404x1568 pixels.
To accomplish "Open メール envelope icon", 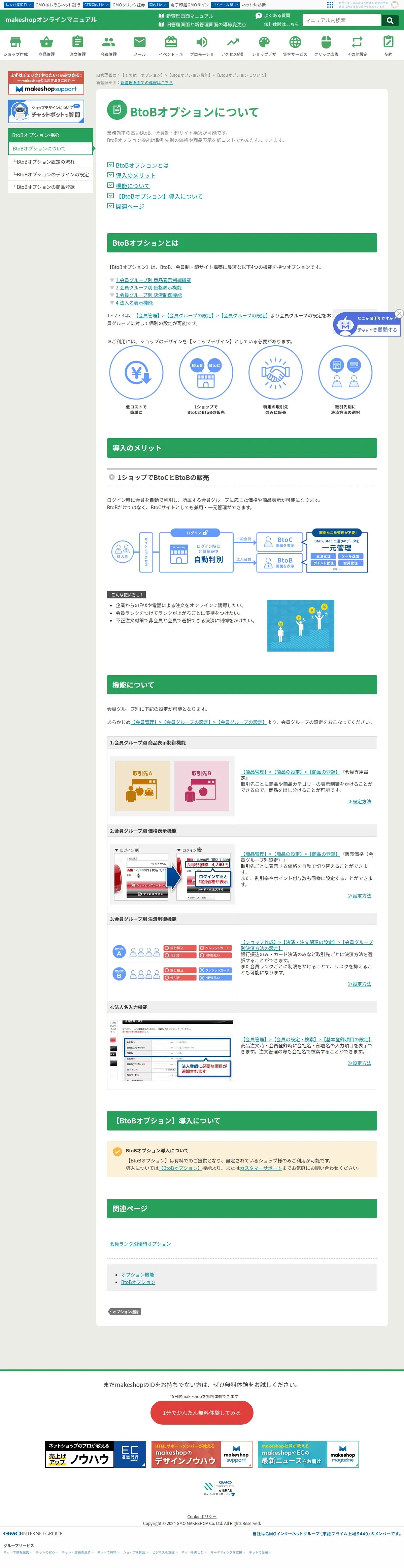I will point(139,42).
